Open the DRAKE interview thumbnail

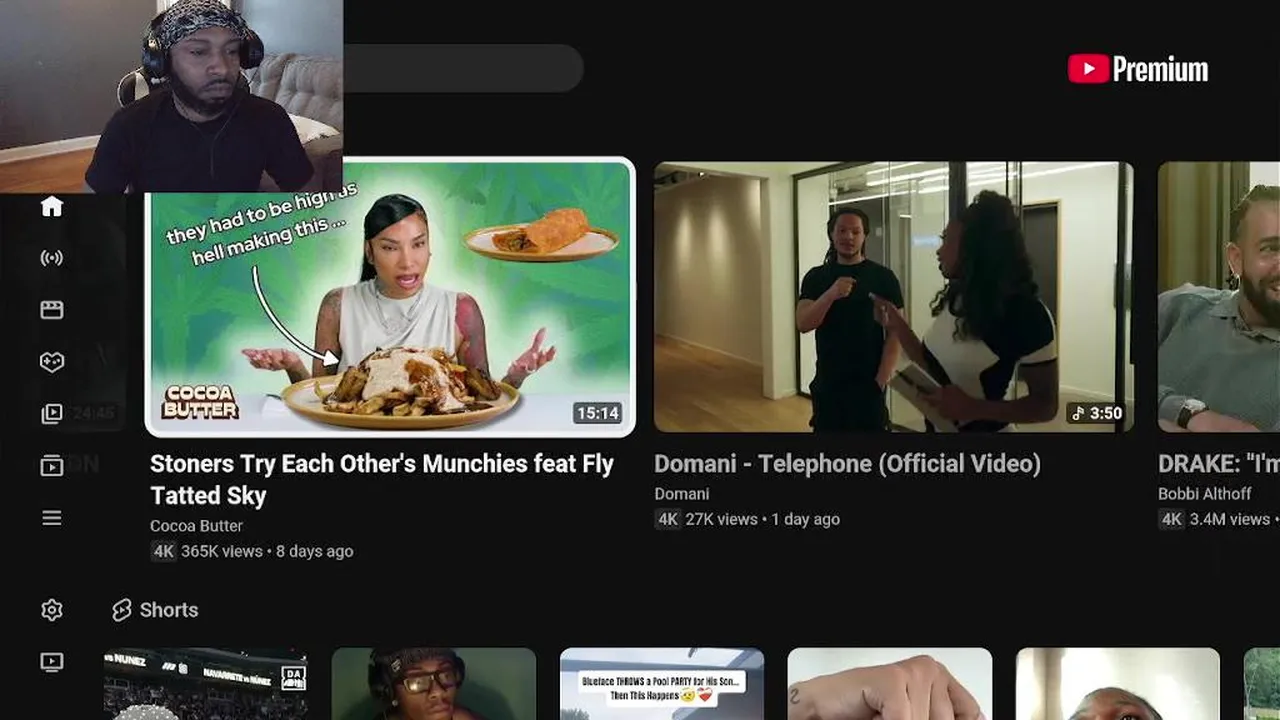[x=1219, y=297]
